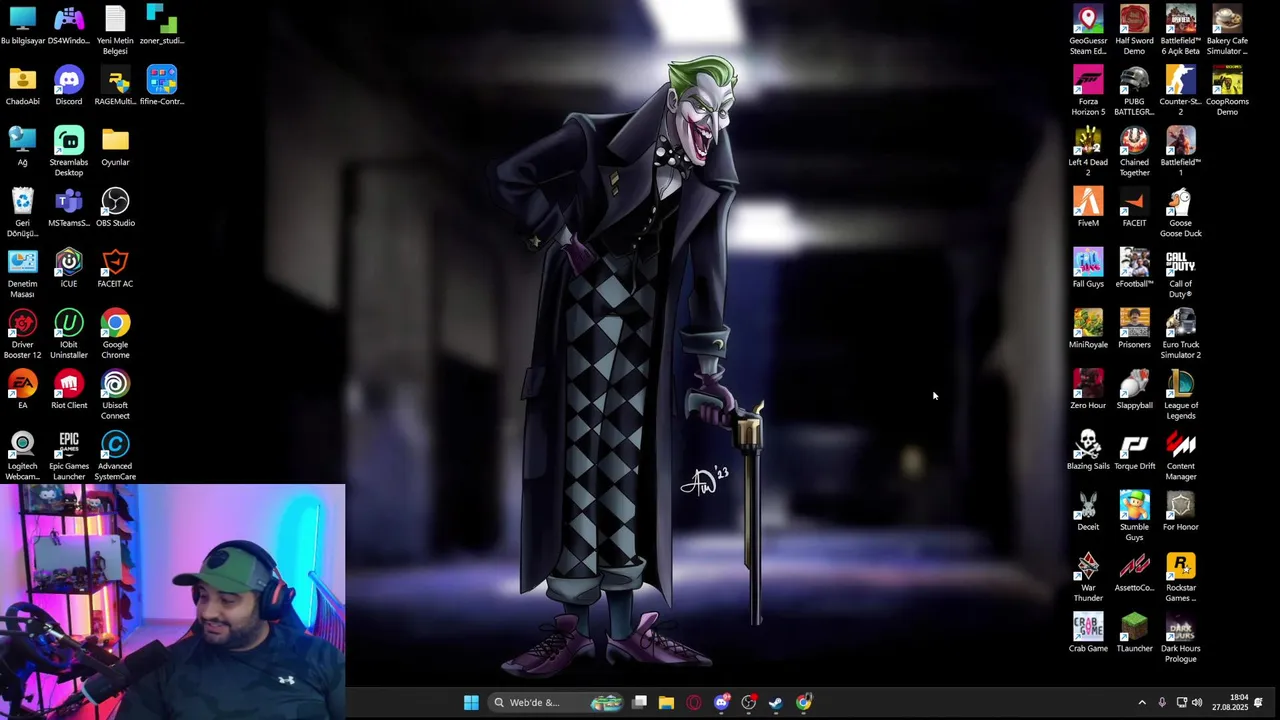Screen dimensions: 1280x720
Task: Open File Explorer from the taskbar
Action: [x=667, y=702]
